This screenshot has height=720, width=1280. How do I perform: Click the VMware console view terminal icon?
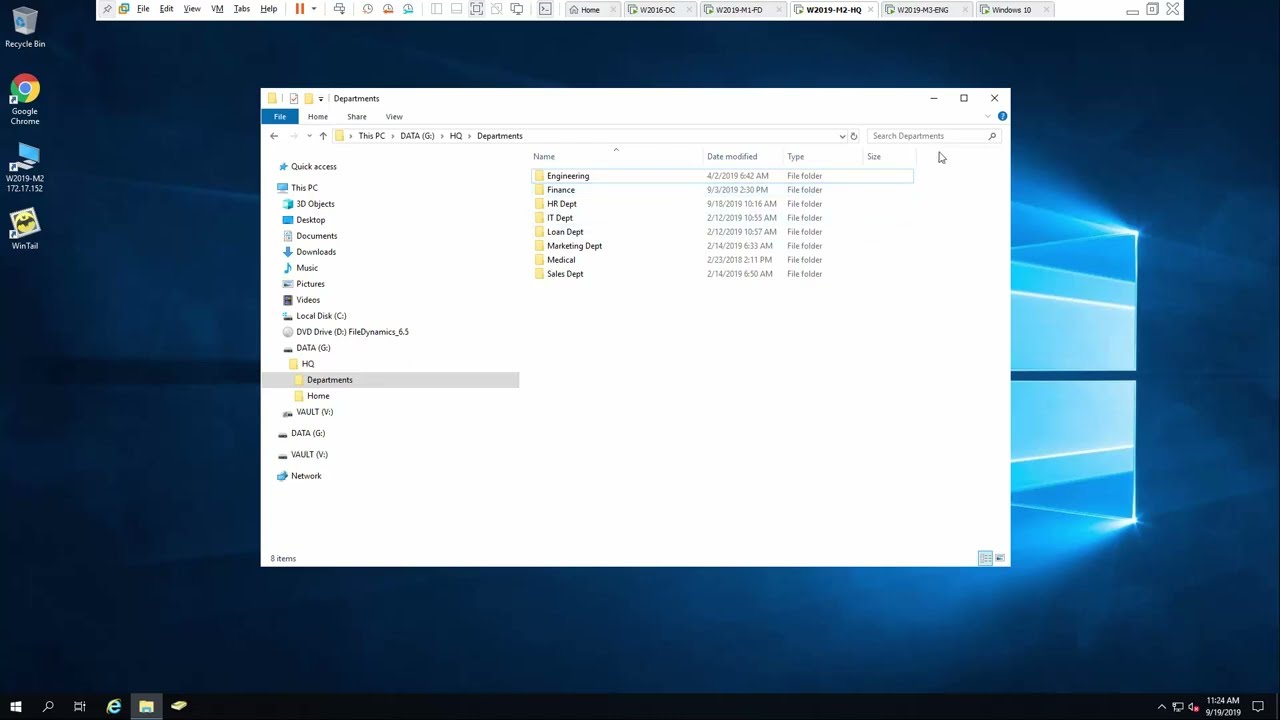tap(545, 9)
